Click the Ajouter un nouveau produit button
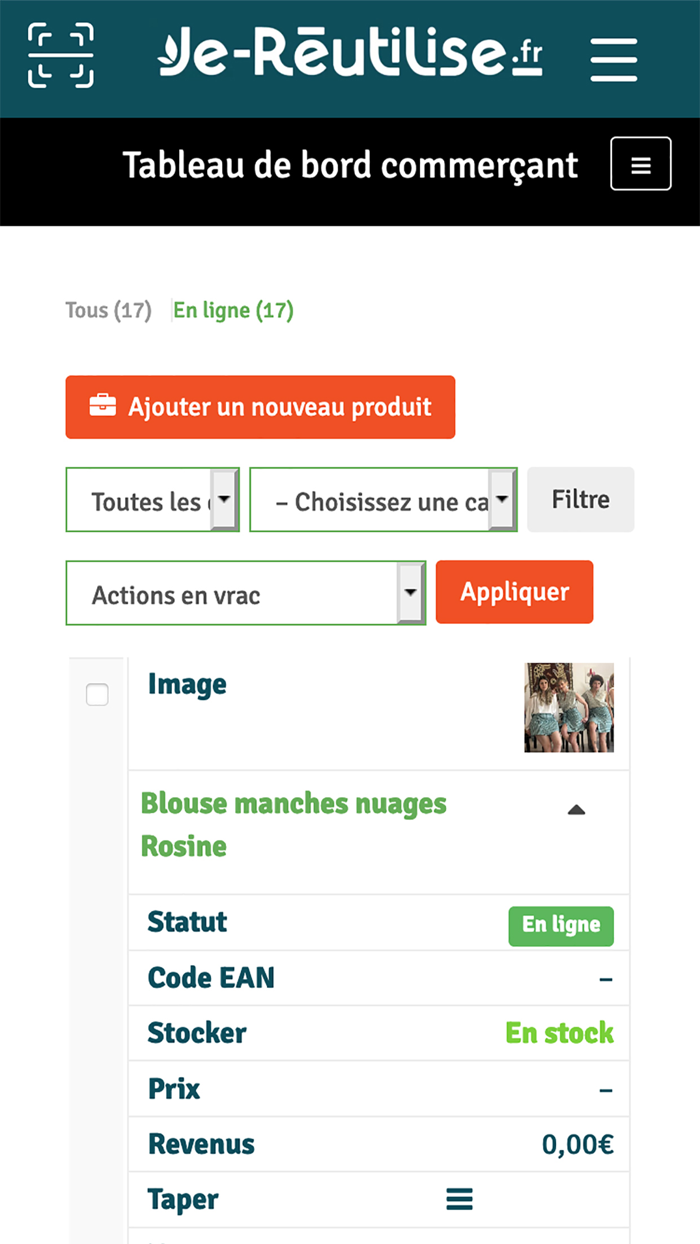The width and height of the screenshot is (700, 1244). pyautogui.click(x=260, y=407)
